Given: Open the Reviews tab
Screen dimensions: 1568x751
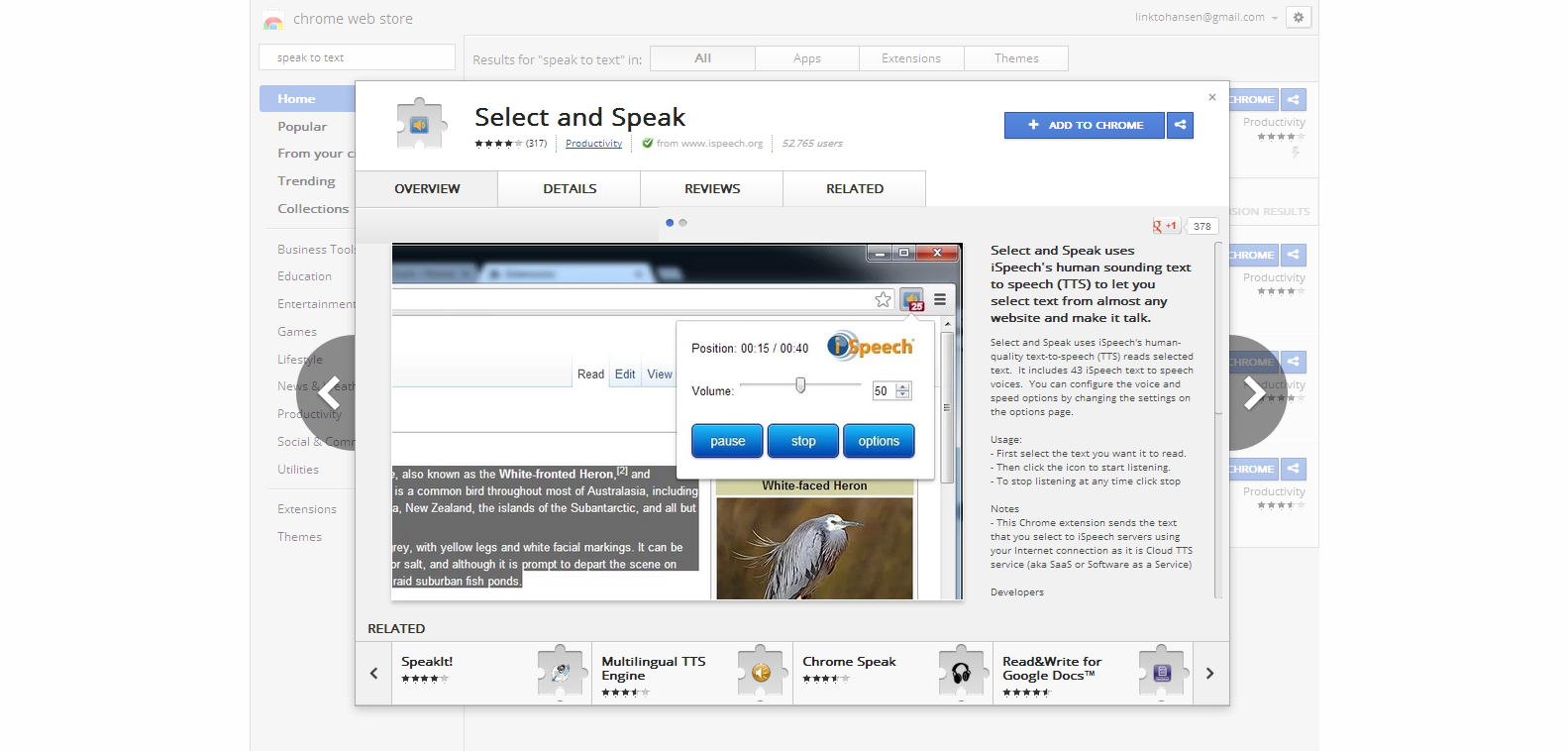Looking at the screenshot, I should click(x=712, y=189).
